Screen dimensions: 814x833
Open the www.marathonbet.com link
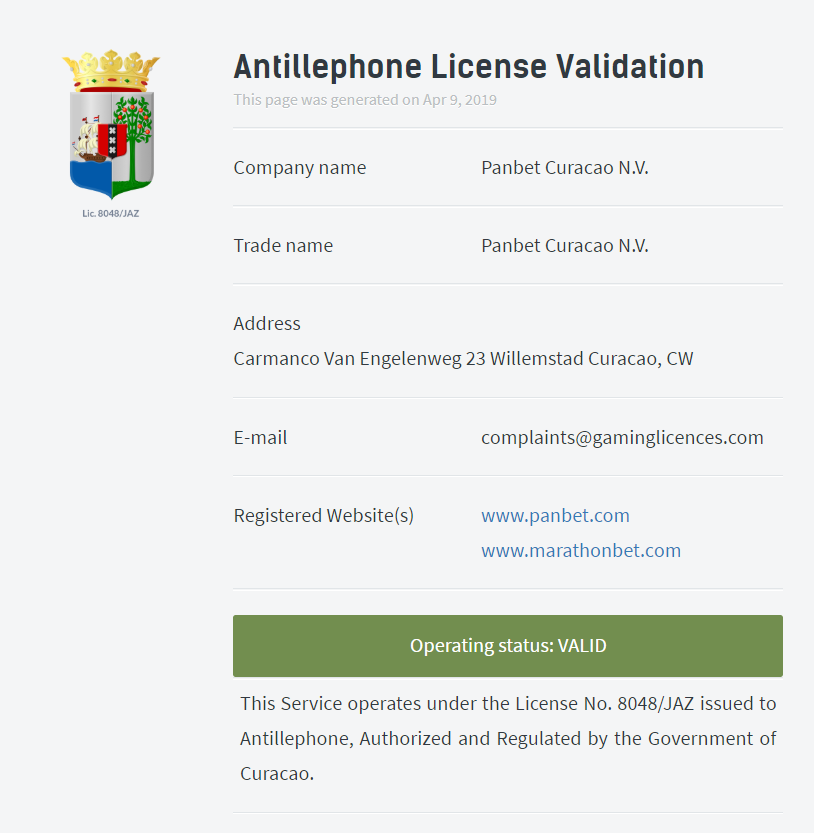pos(581,550)
